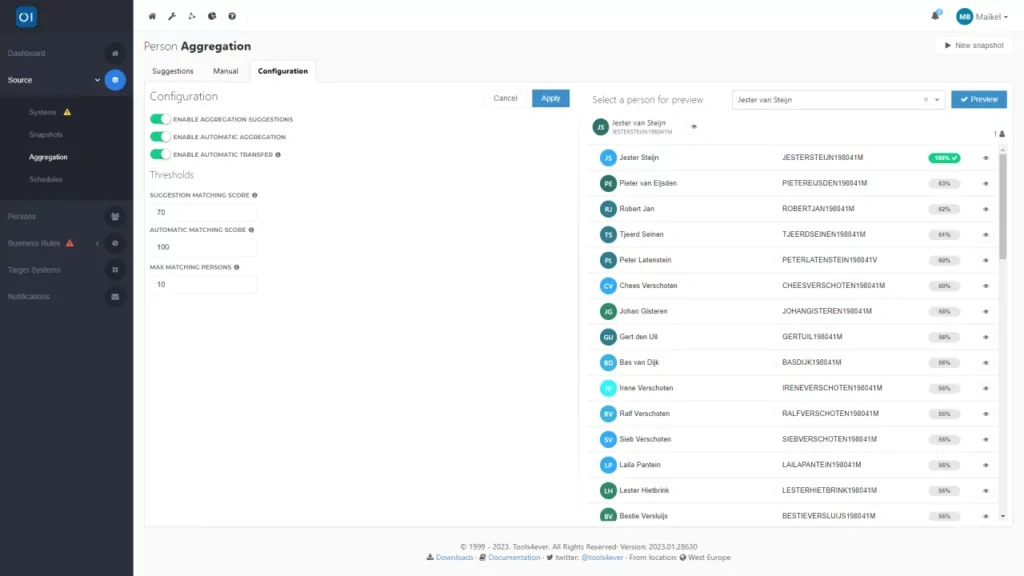Collapse the Source menu chevron
The image size is (1024, 576).
point(97,79)
